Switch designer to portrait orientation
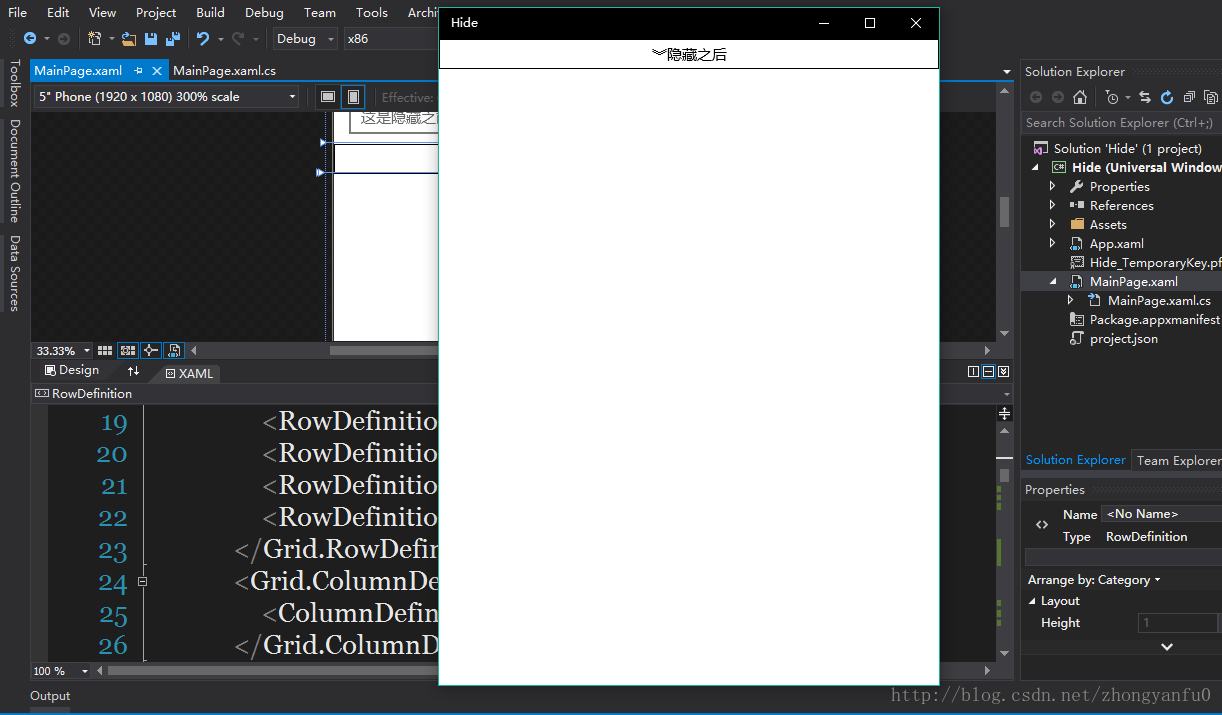This screenshot has height=715, width=1222. point(353,97)
